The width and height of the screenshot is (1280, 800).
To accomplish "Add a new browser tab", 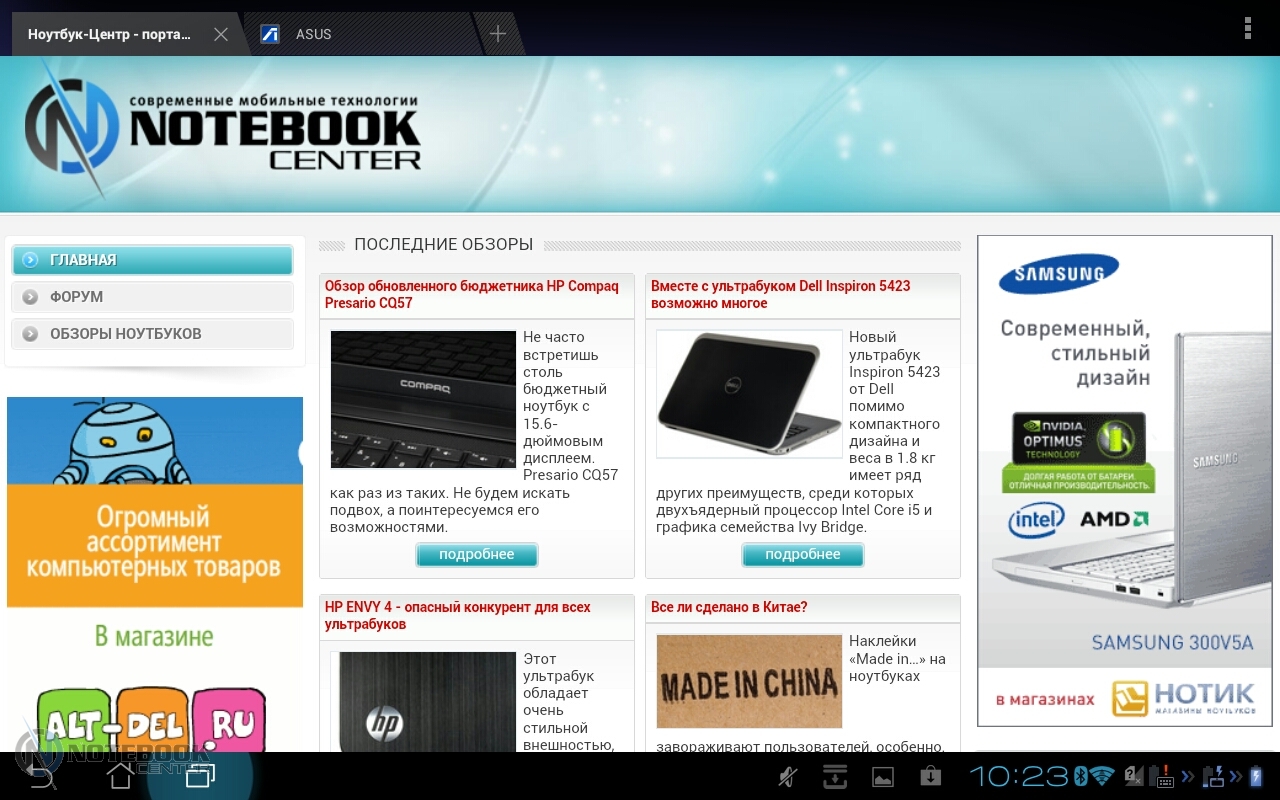I will pos(497,34).
